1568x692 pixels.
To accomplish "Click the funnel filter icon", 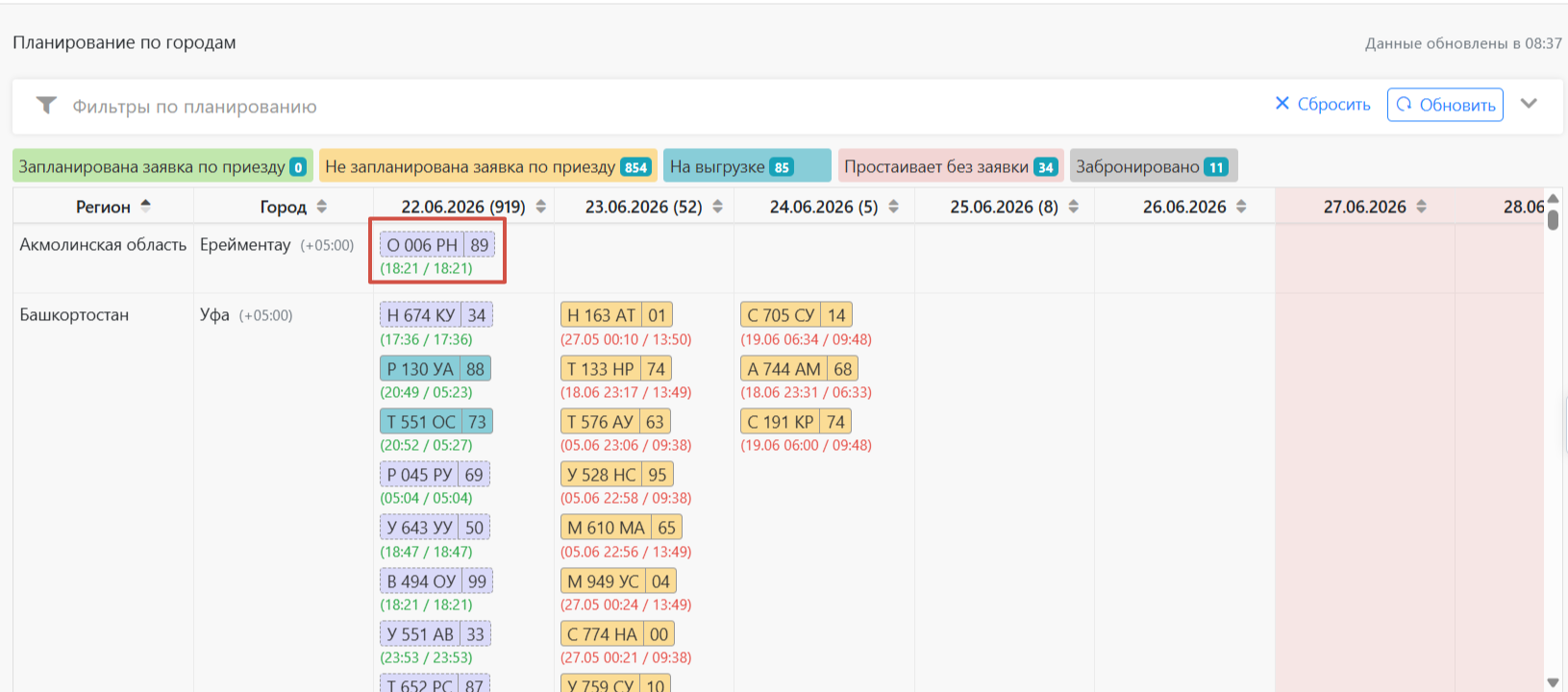I will 46,106.
